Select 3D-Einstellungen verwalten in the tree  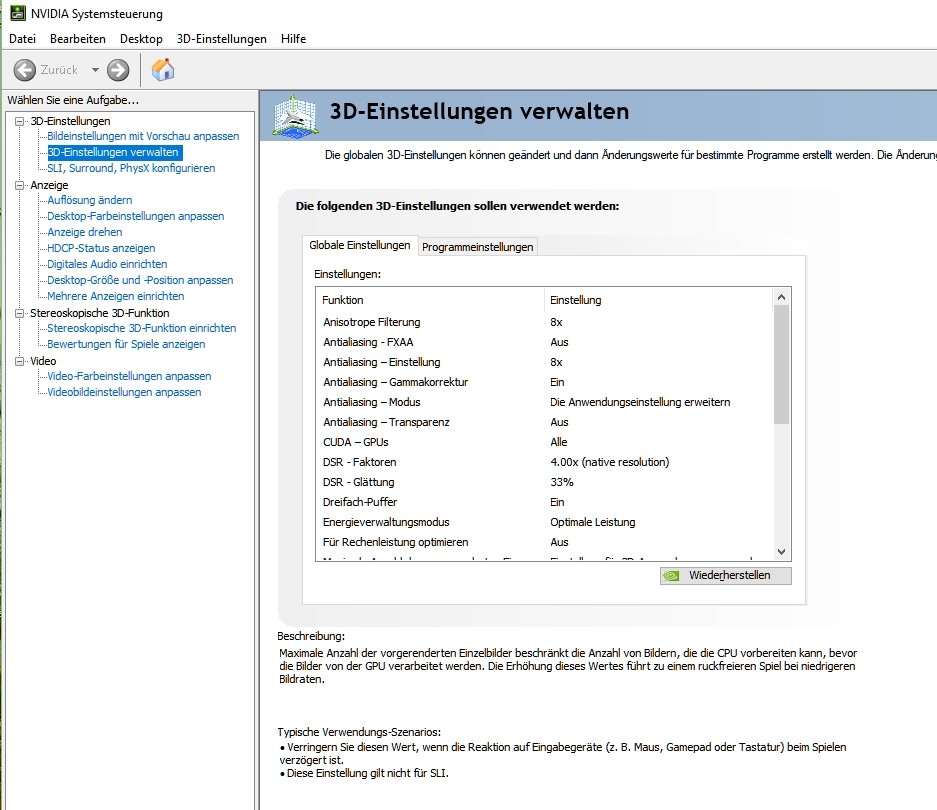[113, 152]
